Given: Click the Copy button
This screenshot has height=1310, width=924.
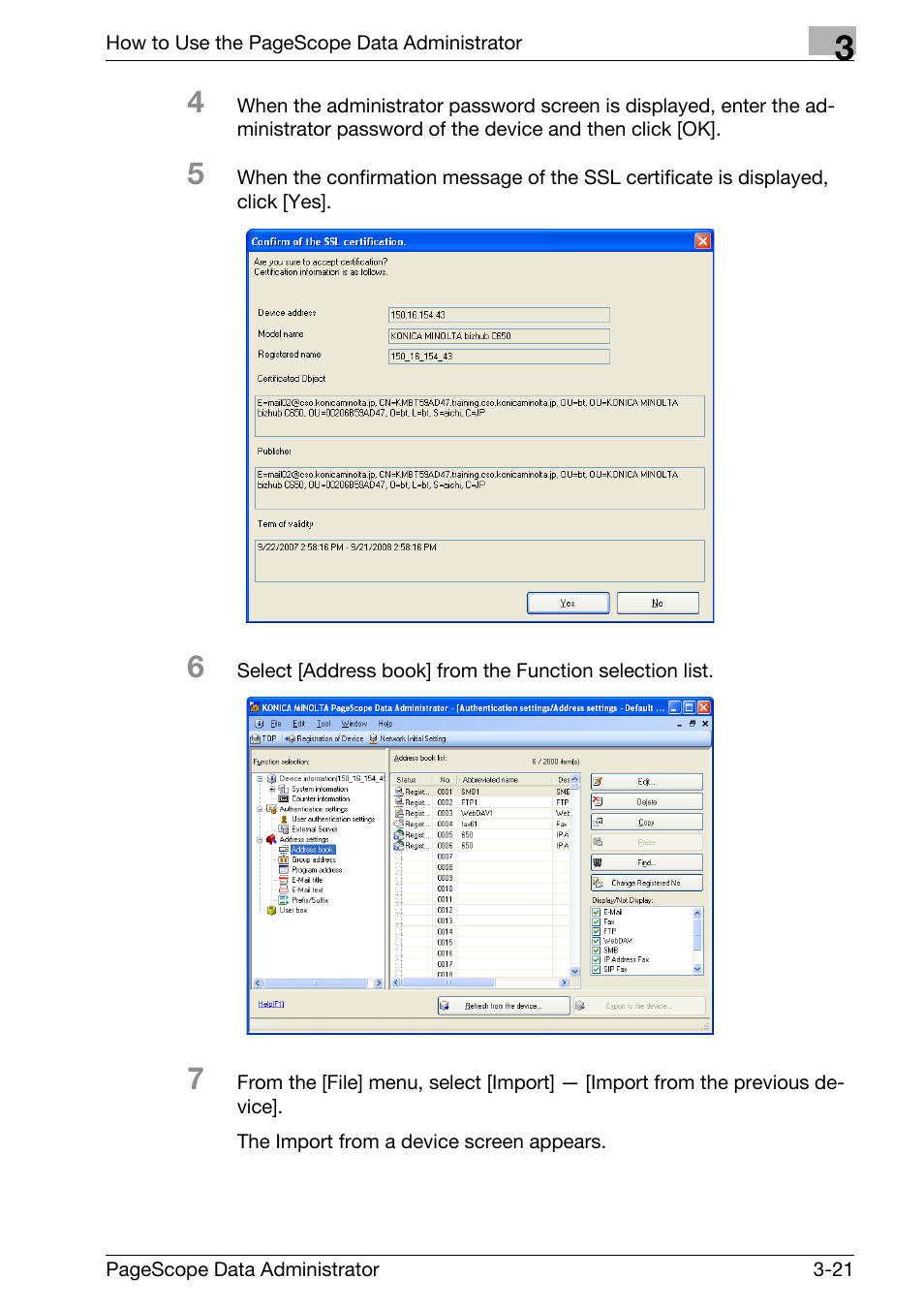Looking at the screenshot, I should tap(647, 823).
